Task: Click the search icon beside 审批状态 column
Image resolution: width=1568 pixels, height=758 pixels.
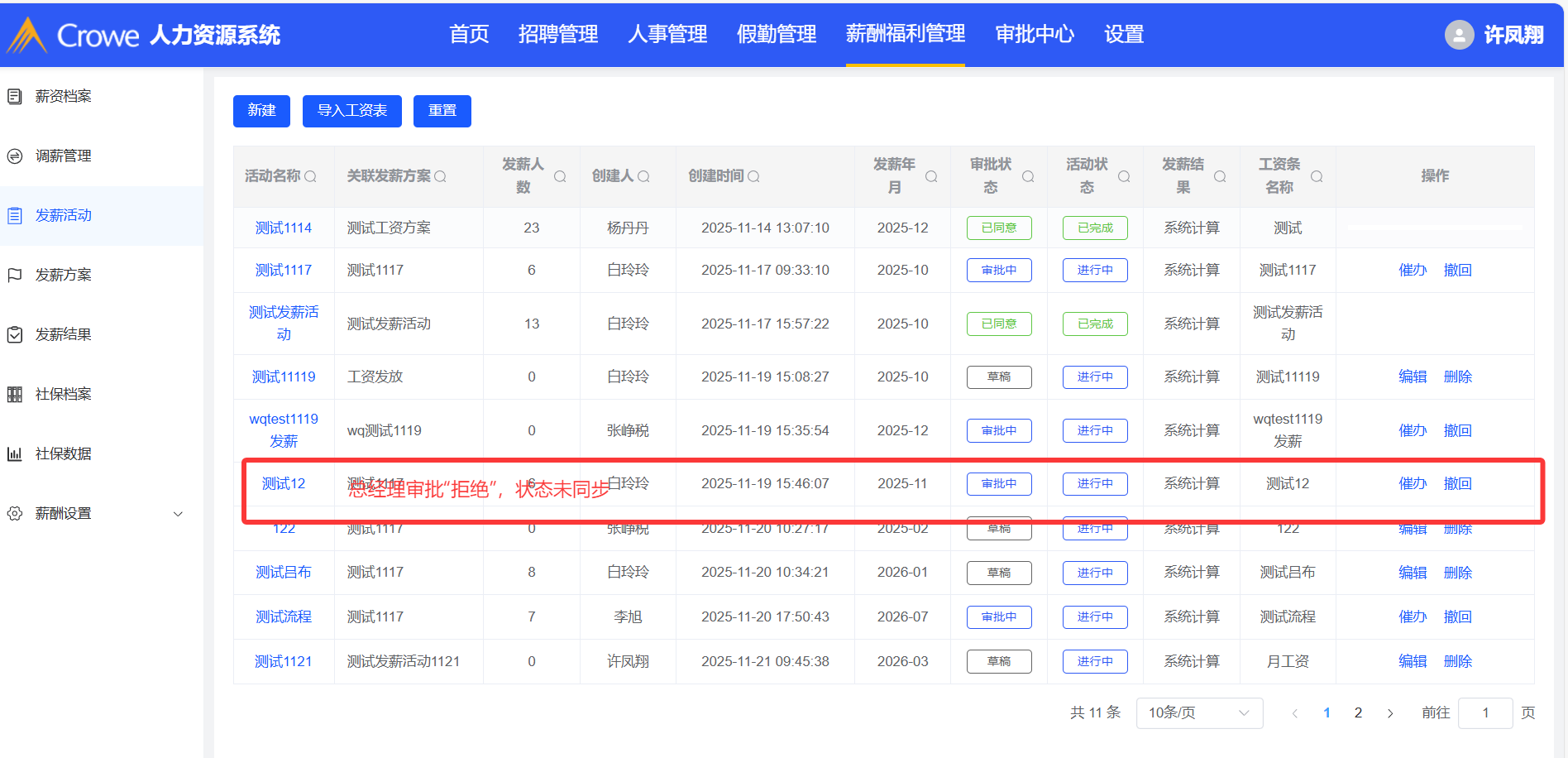Action: click(x=1028, y=176)
